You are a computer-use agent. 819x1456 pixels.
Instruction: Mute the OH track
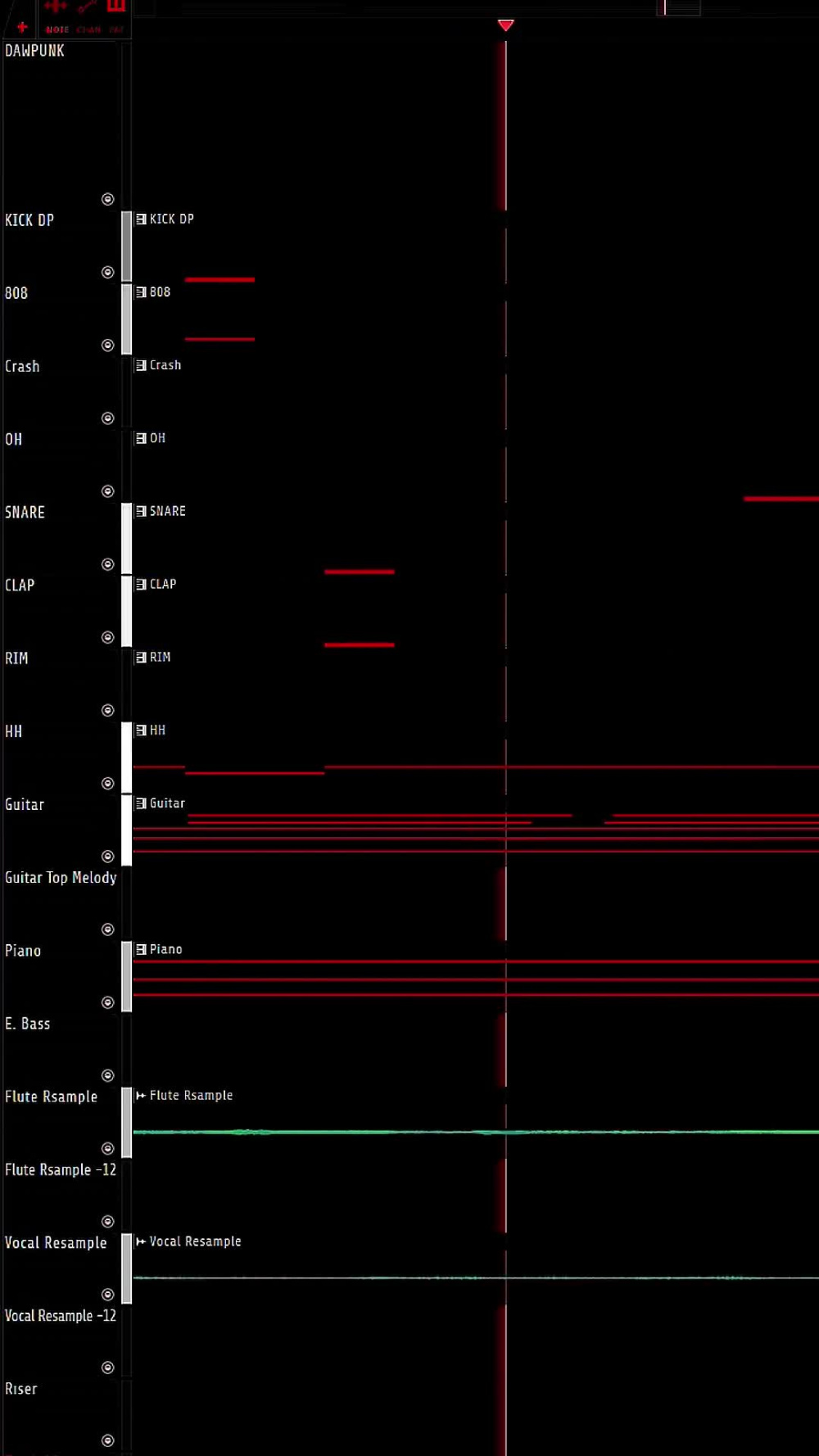pyautogui.click(x=107, y=491)
